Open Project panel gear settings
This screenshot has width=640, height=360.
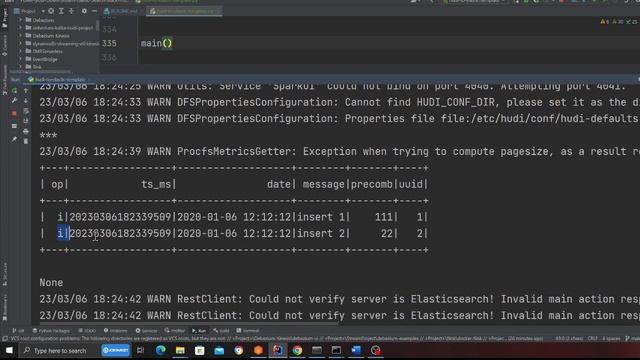pos(84,11)
